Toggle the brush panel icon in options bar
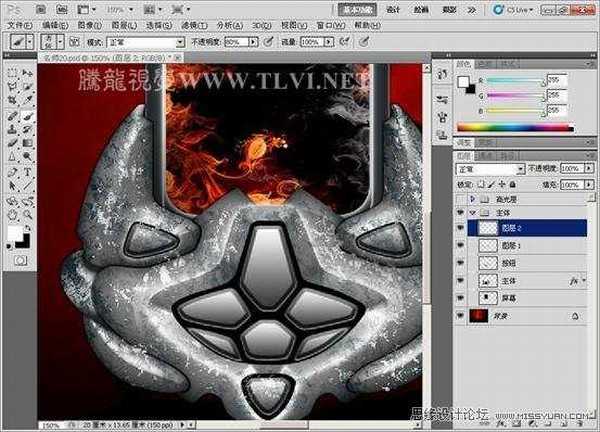 coord(75,42)
